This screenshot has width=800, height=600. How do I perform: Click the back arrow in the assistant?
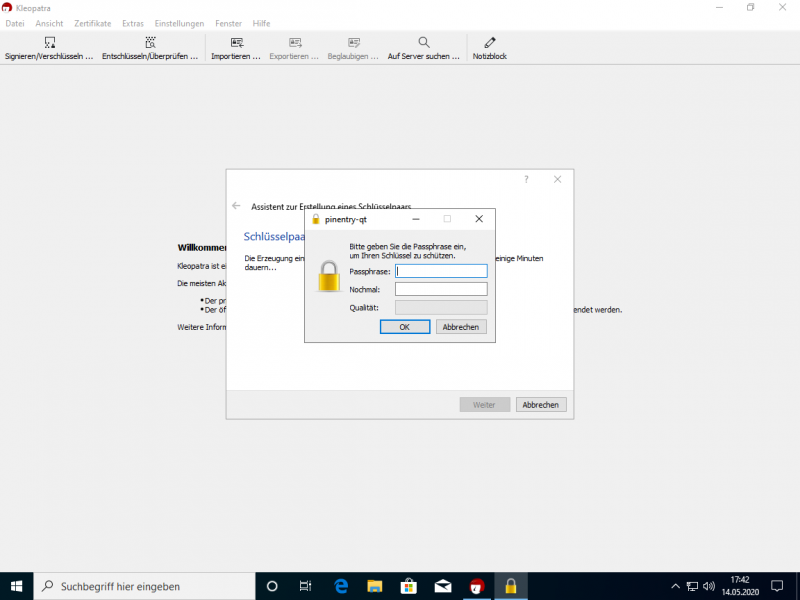click(236, 206)
